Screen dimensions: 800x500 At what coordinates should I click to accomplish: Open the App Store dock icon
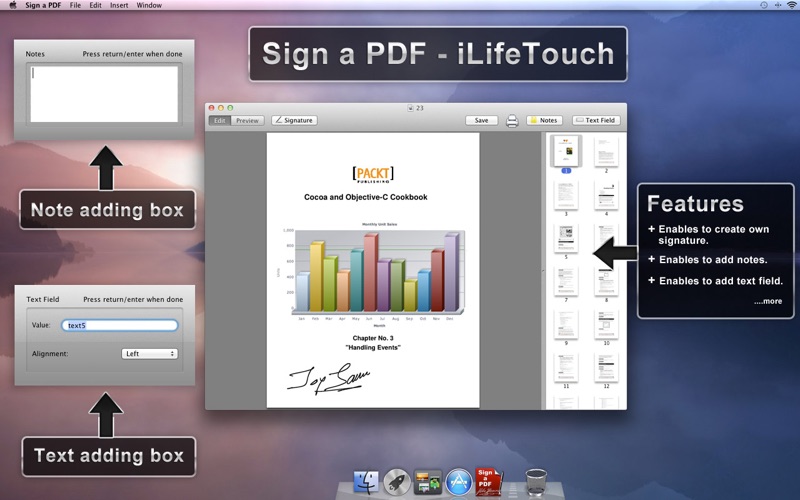click(x=458, y=482)
